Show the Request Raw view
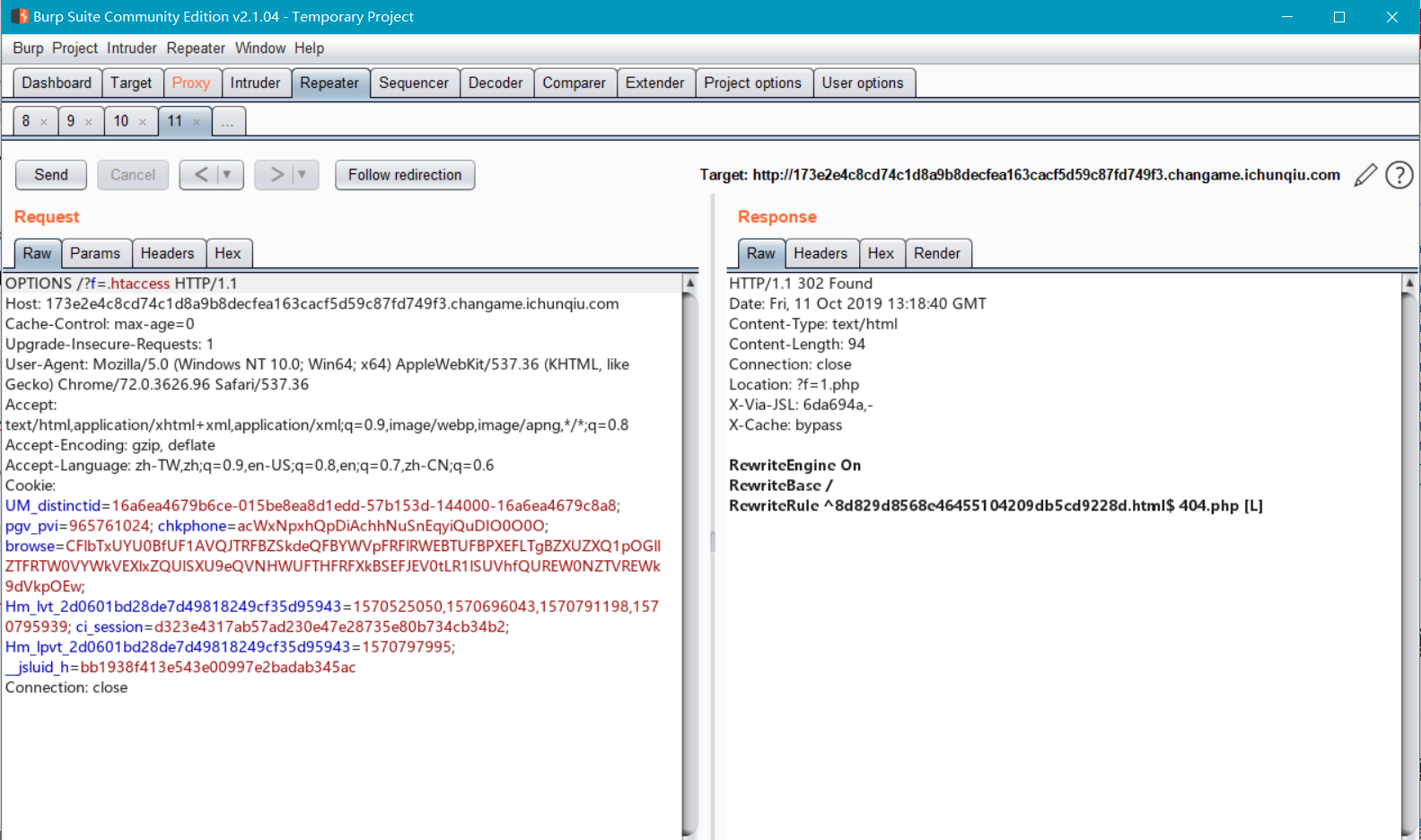The height and width of the screenshot is (840, 1421). [x=38, y=253]
